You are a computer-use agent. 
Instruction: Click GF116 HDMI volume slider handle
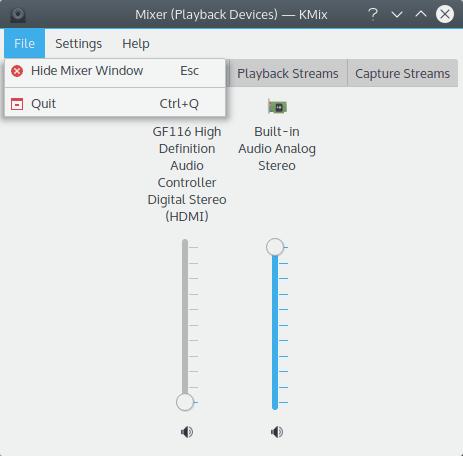click(185, 402)
